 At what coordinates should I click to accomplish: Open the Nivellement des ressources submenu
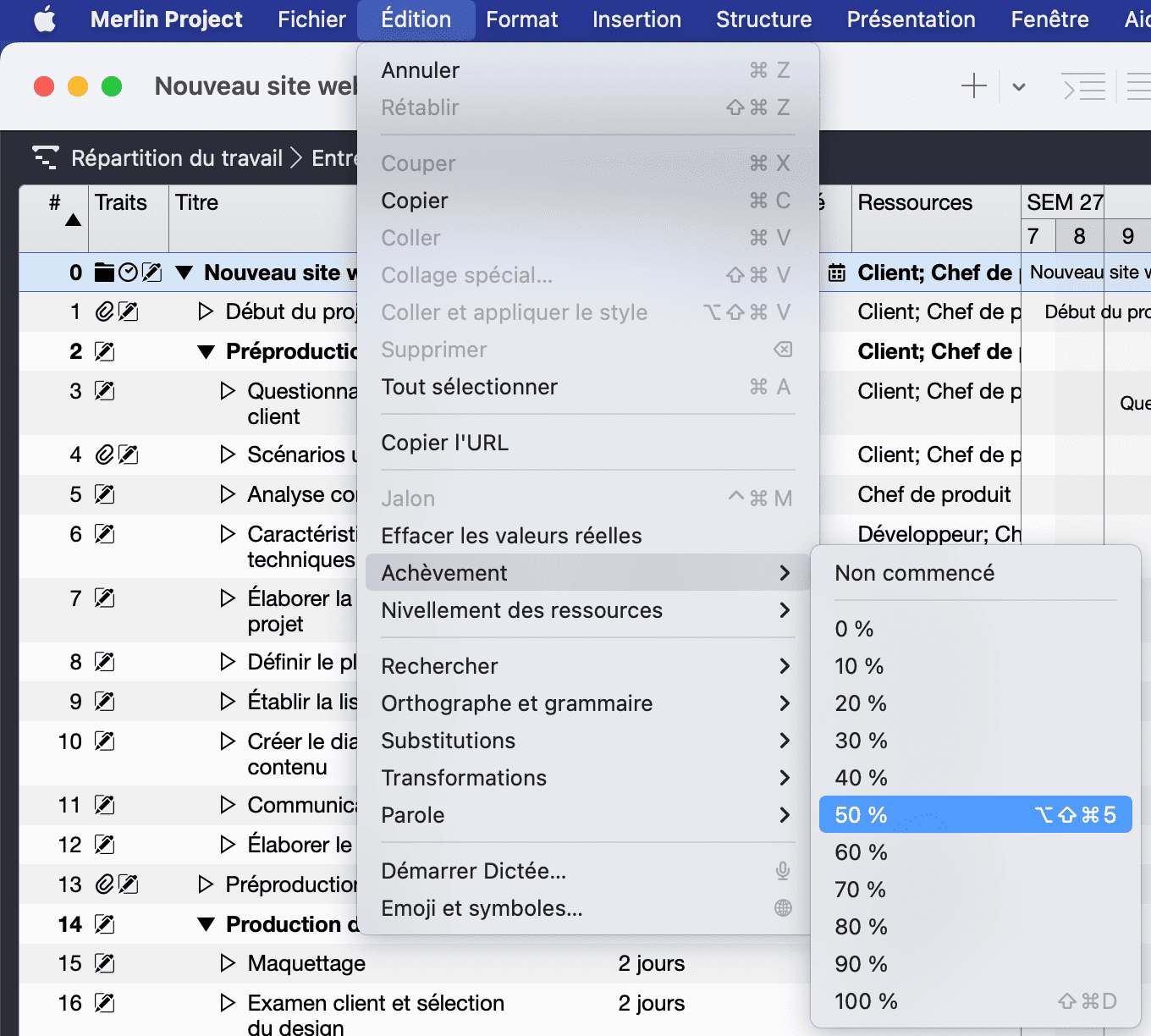(x=522, y=610)
